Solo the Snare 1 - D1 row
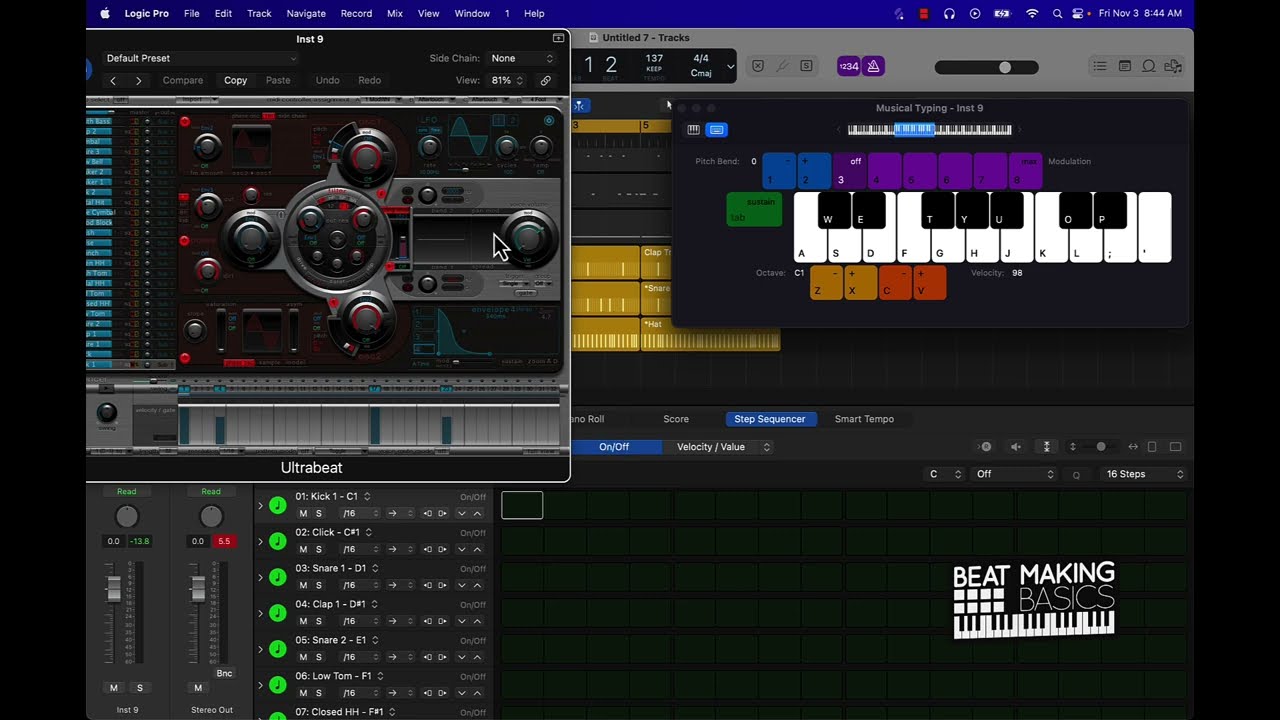The width and height of the screenshot is (1280, 720). point(319,585)
